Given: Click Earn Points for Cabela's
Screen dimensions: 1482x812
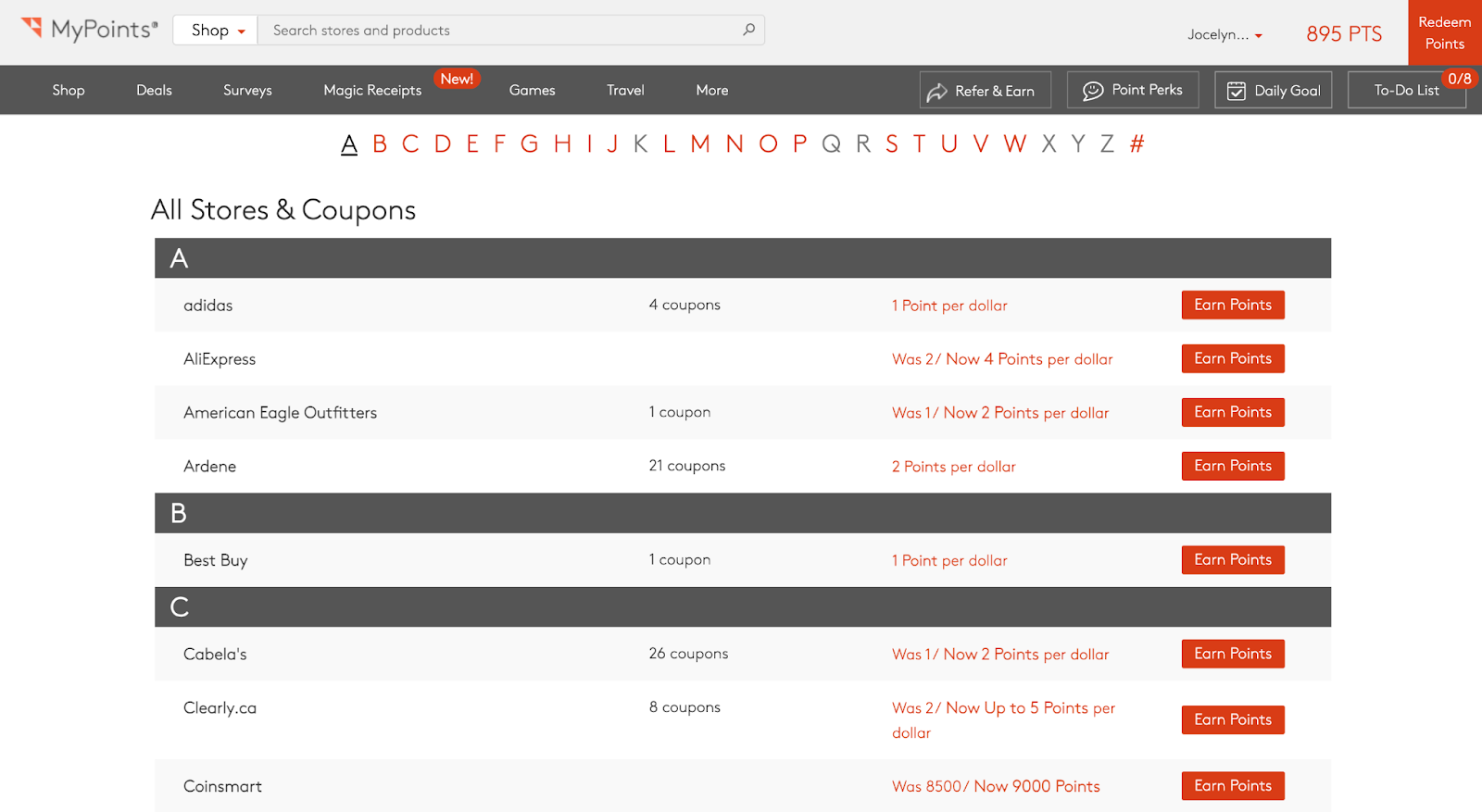Looking at the screenshot, I should (1233, 654).
